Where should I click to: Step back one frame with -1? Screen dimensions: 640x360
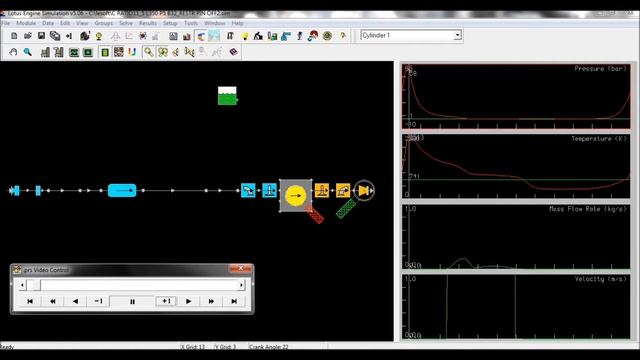point(98,301)
